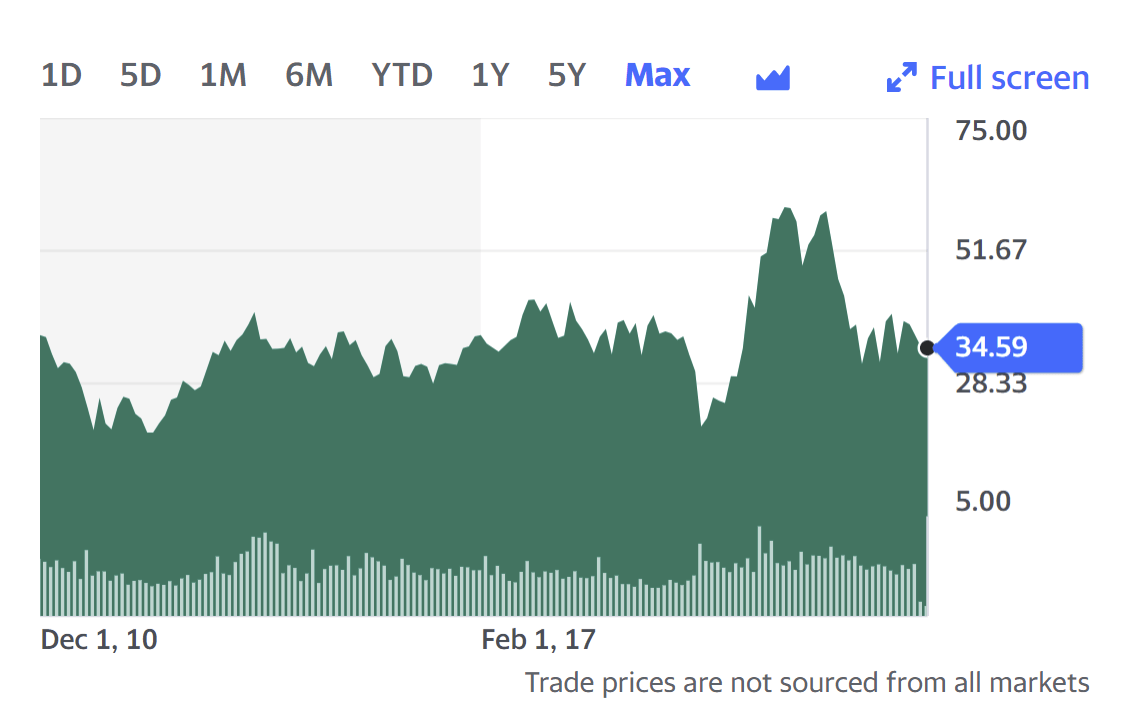Click the full screen expand arrows icon

[901, 77]
